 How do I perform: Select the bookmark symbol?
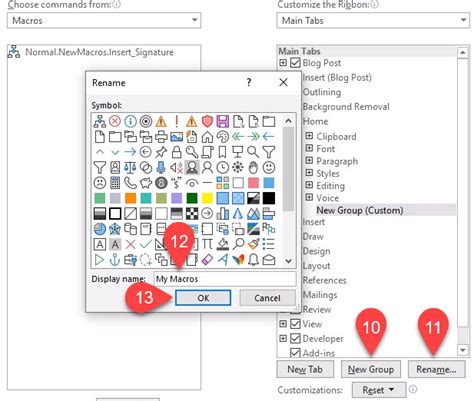[223, 152]
